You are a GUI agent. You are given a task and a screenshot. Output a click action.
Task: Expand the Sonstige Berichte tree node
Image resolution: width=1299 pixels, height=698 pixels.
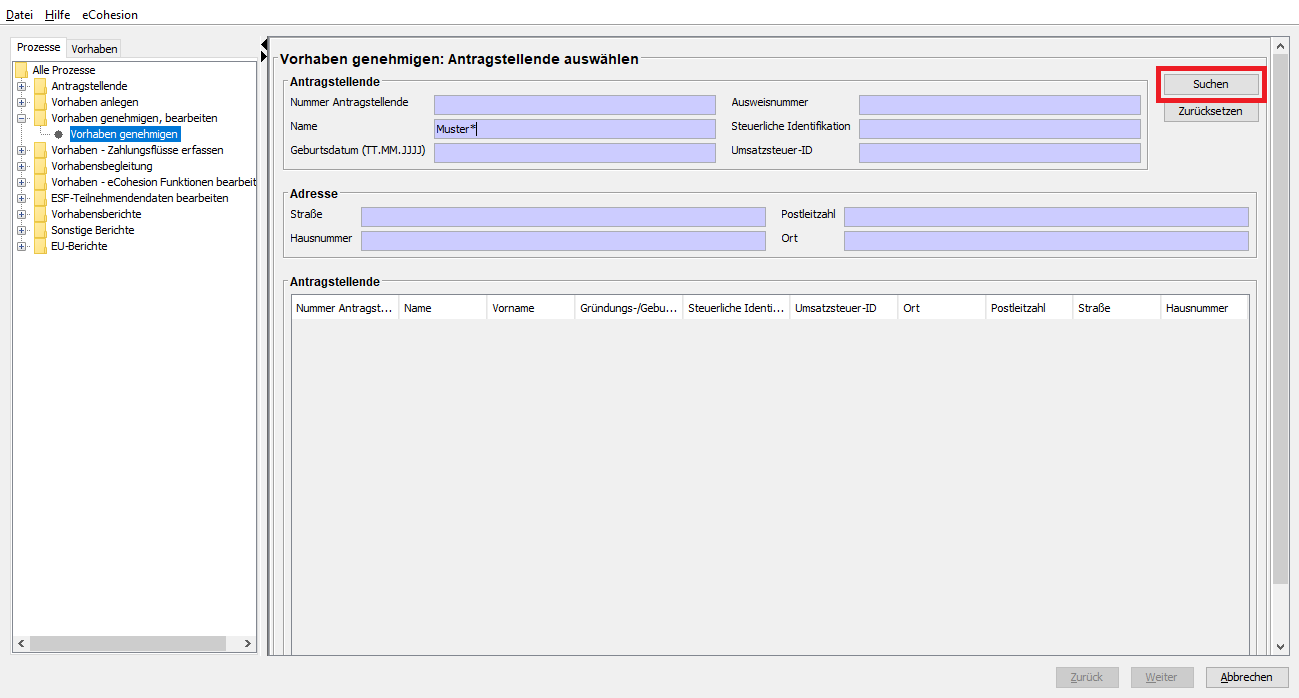tap(22, 230)
